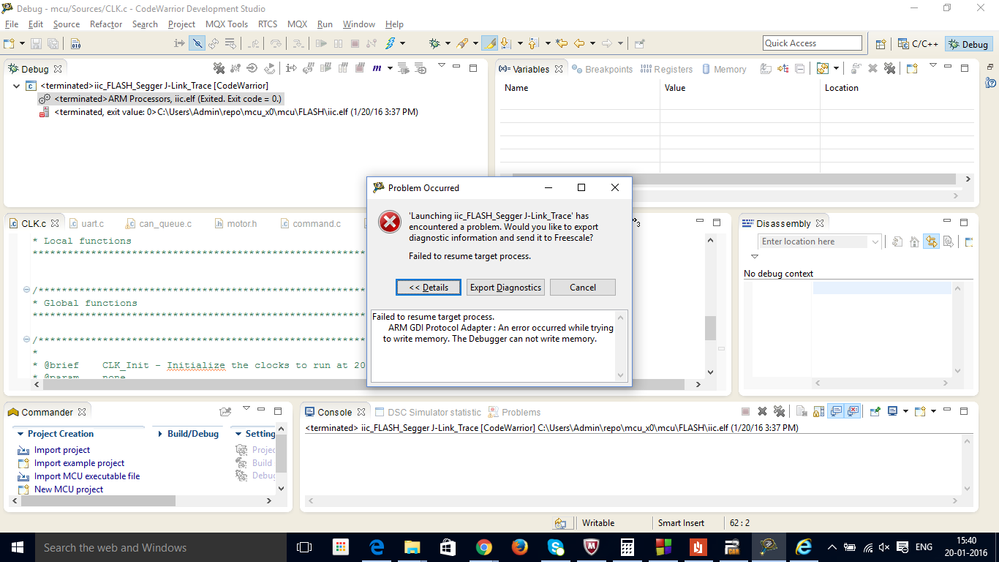This screenshot has height=562, width=999.
Task: Toggle Scroll Lock in the Console toolbar
Action: (819, 412)
